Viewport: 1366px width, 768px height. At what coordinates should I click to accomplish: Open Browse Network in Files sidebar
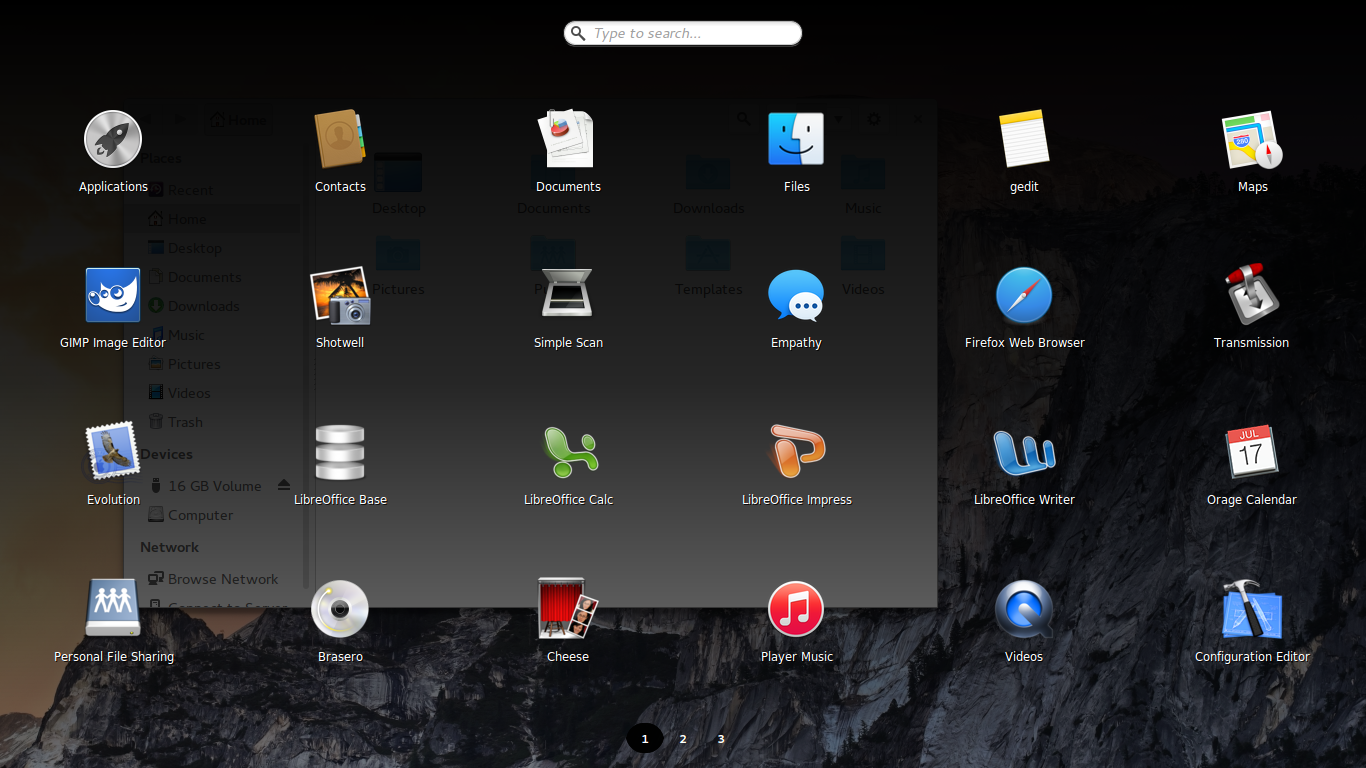click(x=222, y=579)
